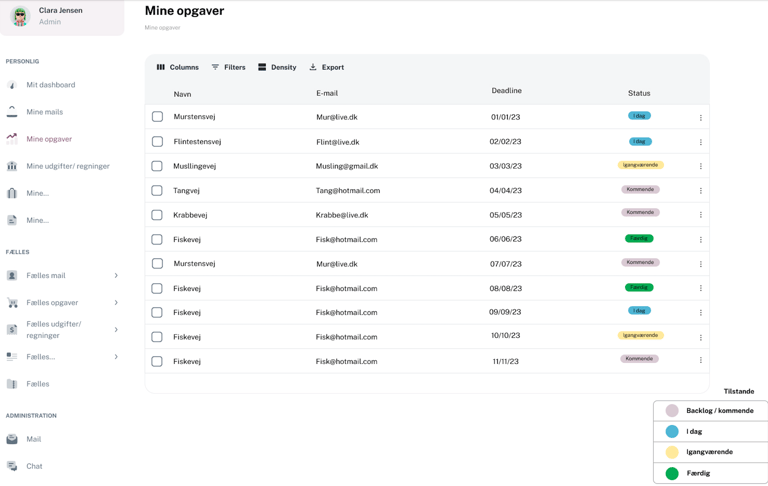The image size is (768, 486).
Task: Check the Flintestensvej row checkbox
Action: [157, 142]
